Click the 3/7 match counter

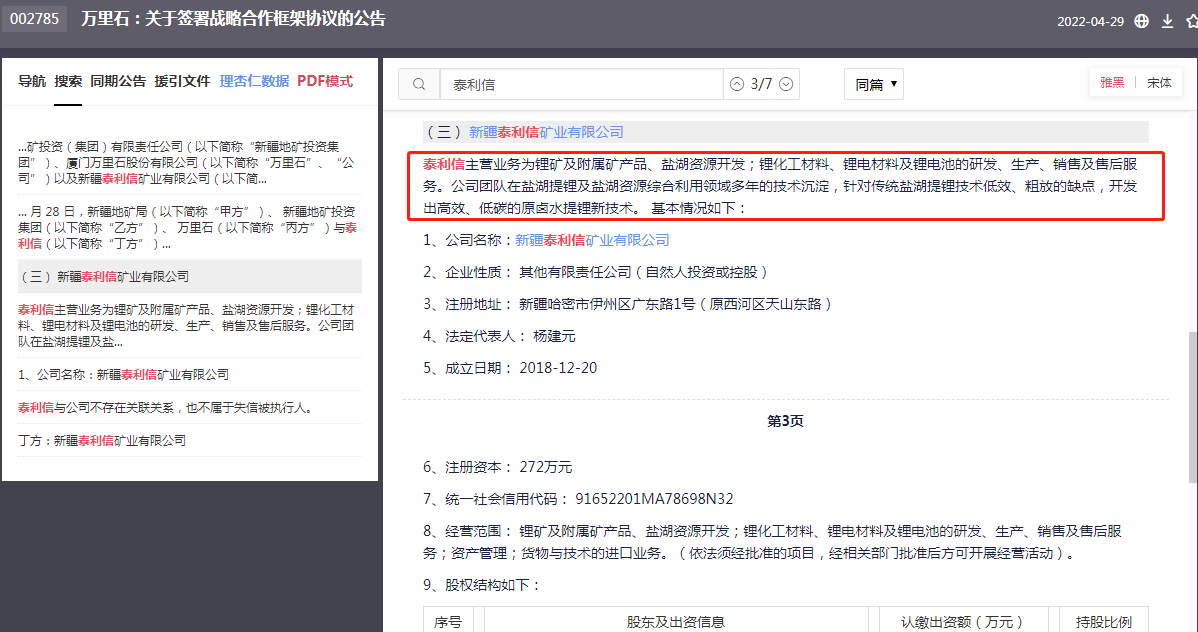tap(761, 84)
